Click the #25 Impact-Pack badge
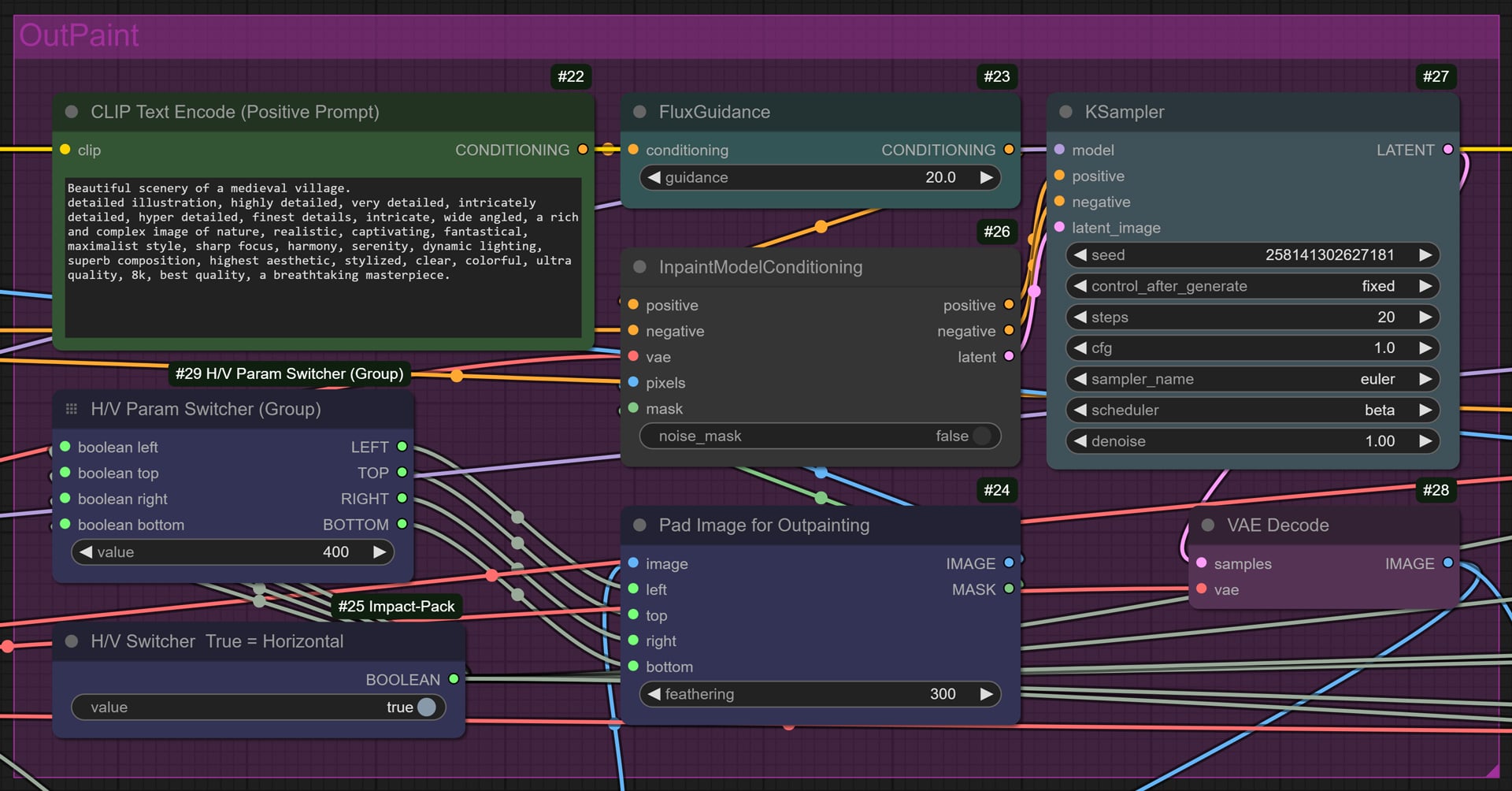1512x791 pixels. click(396, 606)
